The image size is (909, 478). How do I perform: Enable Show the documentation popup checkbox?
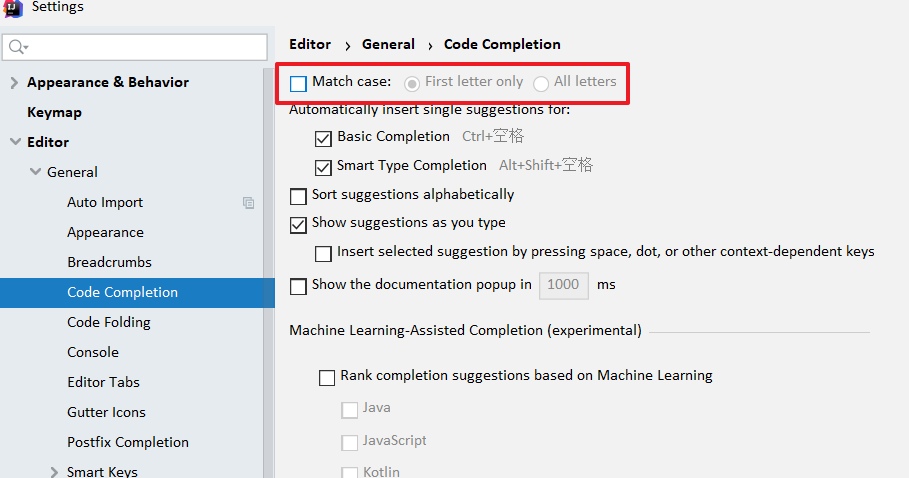coord(298,286)
